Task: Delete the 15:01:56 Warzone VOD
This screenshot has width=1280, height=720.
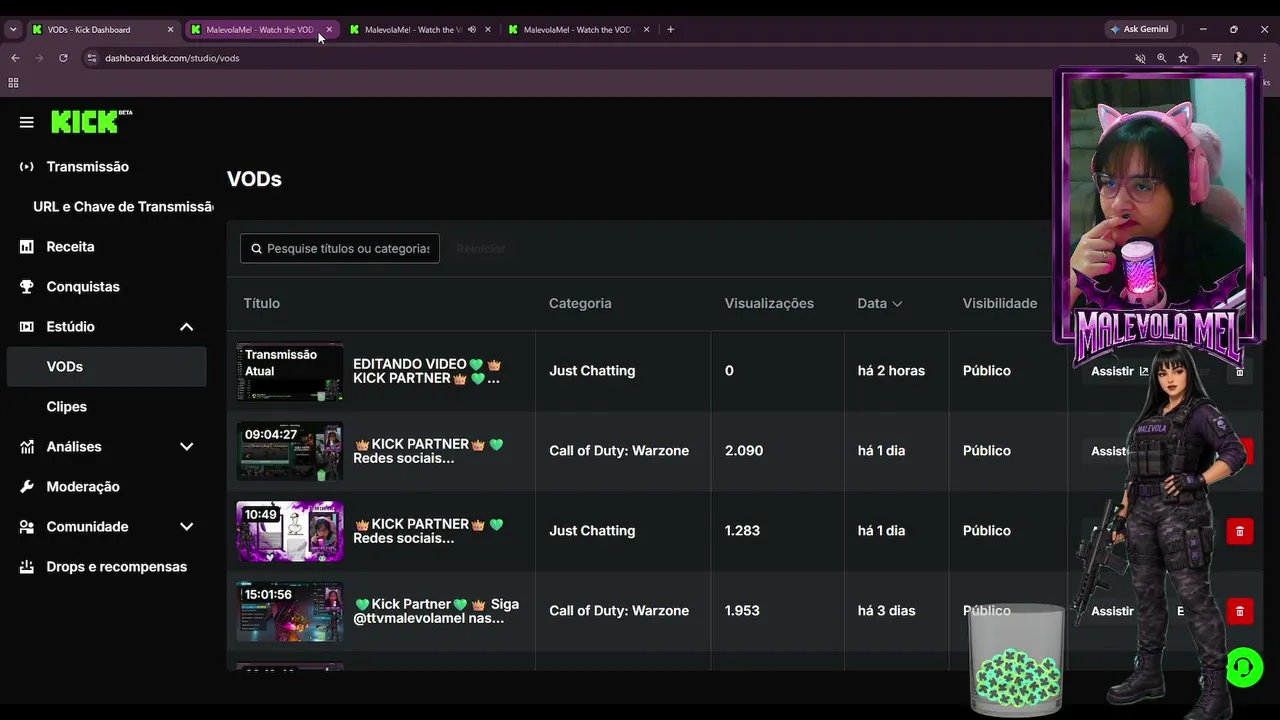Action: pyautogui.click(x=1240, y=611)
